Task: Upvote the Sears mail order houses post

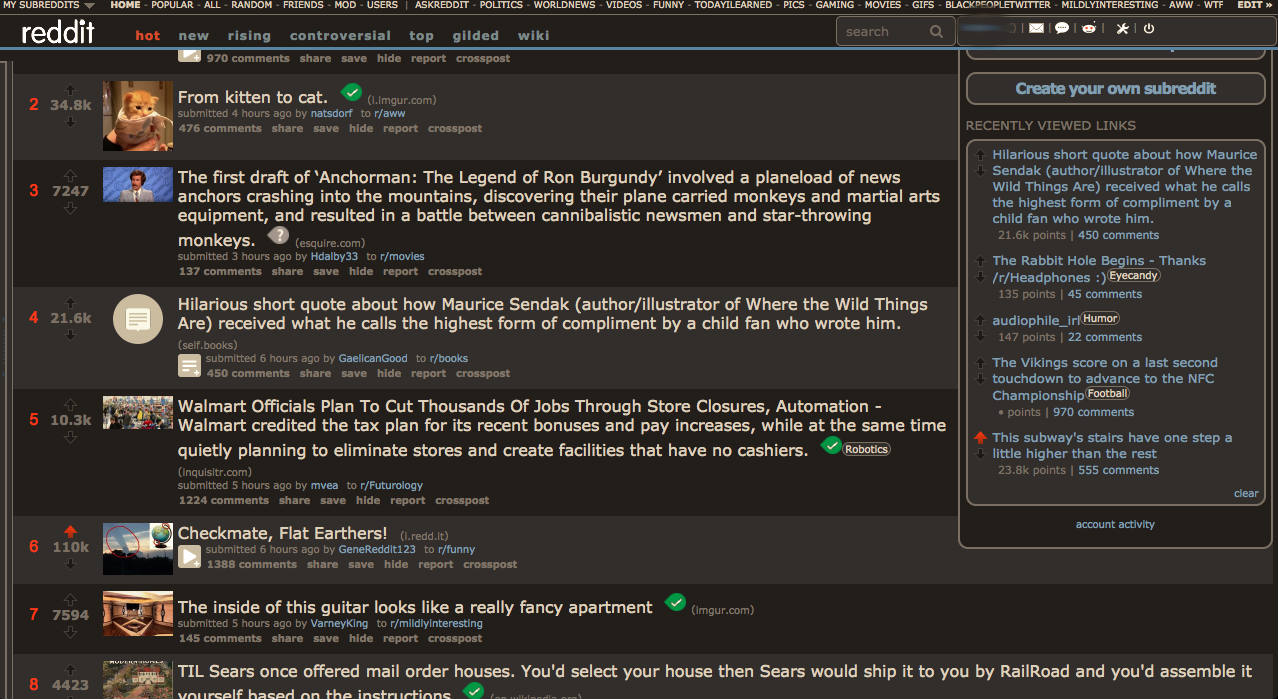Action: 70,669
